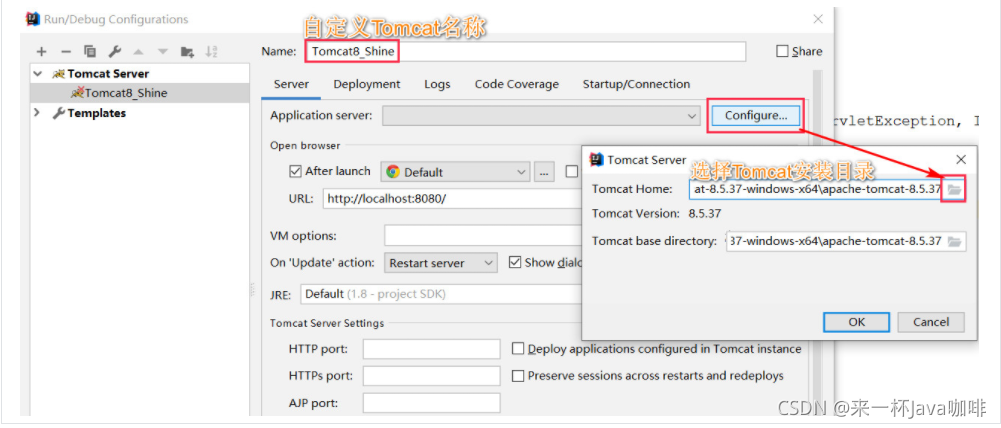
Task: Uncheck the After launch checkbox
Action: pyautogui.click(x=296, y=171)
